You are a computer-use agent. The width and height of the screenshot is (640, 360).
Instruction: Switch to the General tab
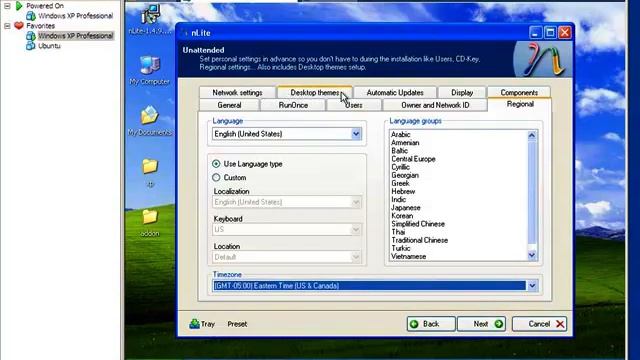[x=229, y=105]
